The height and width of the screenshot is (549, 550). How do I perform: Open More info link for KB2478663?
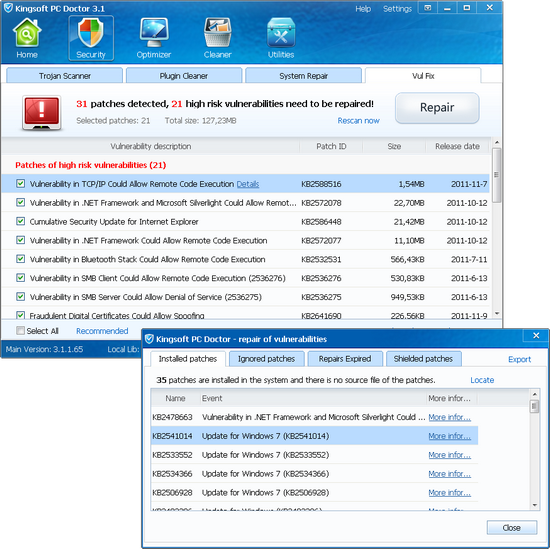click(x=450, y=417)
